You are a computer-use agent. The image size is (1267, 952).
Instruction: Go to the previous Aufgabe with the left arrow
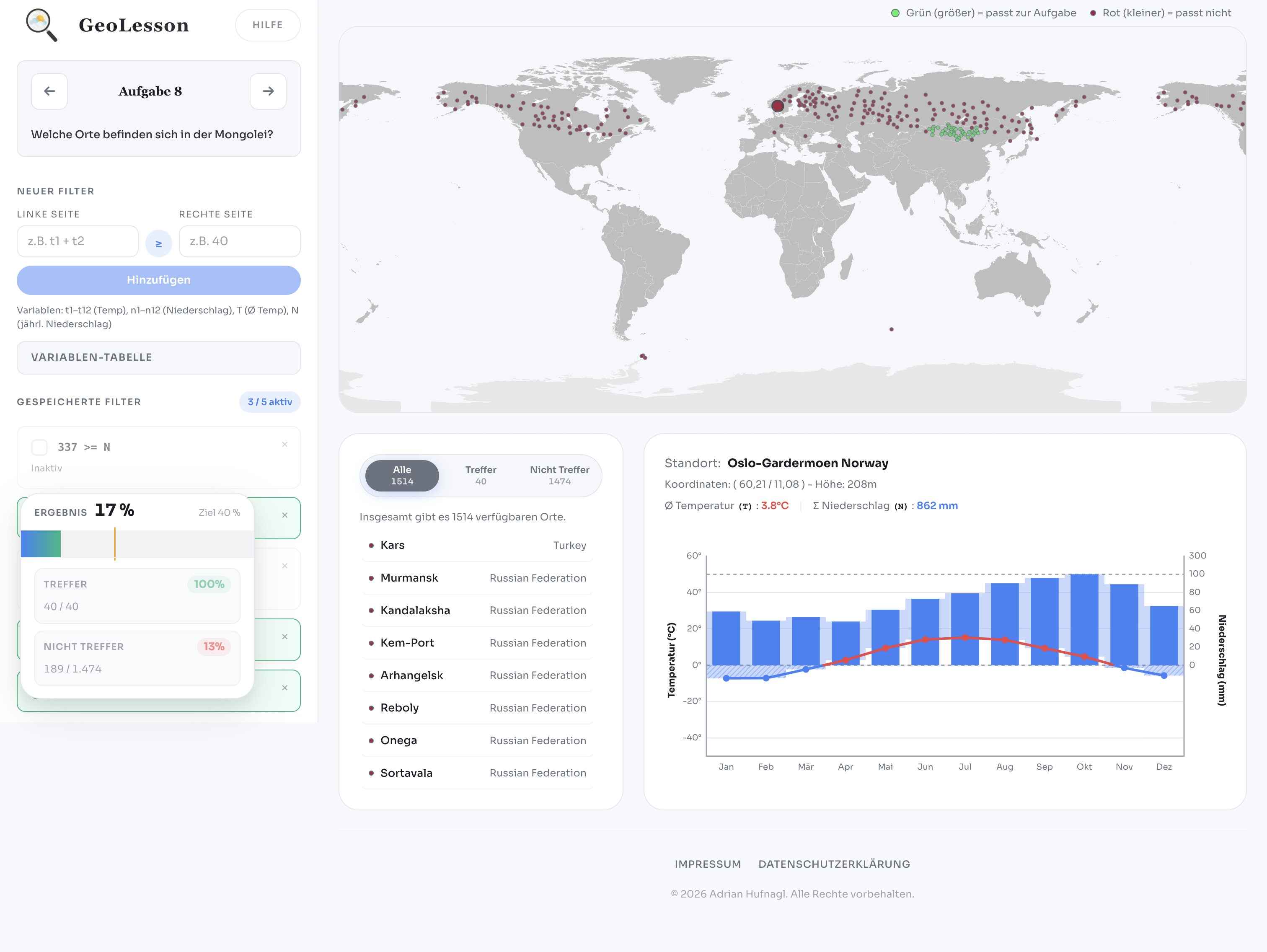point(49,91)
